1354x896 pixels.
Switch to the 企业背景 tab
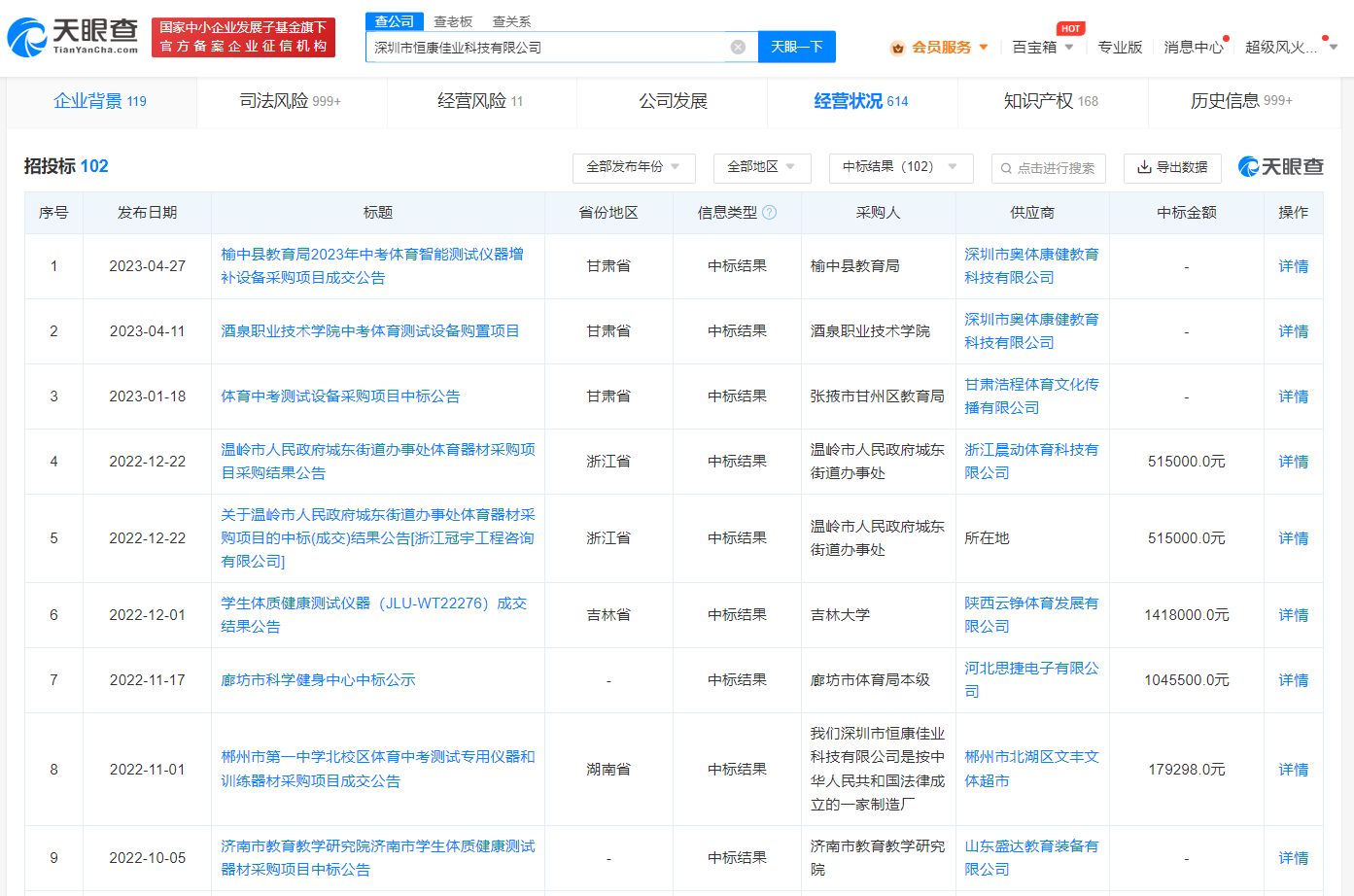tap(100, 101)
